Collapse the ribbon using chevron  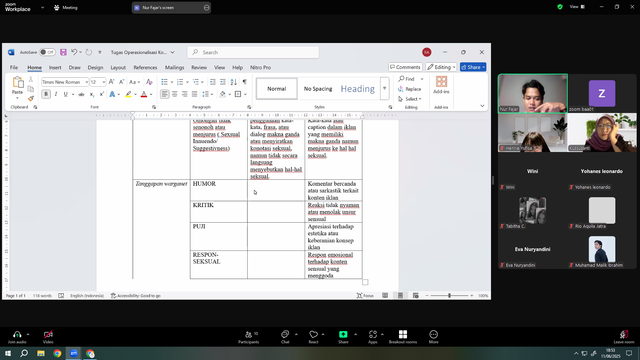[x=482, y=106]
